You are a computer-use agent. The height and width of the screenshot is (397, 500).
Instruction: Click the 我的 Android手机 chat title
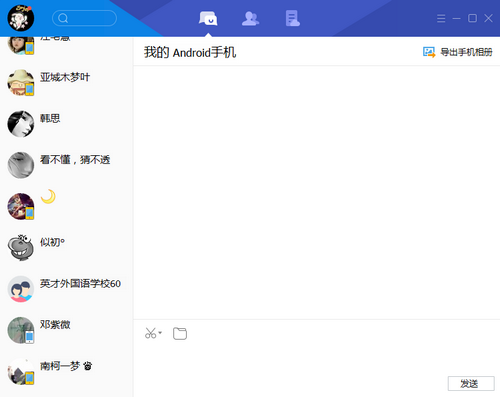190,52
